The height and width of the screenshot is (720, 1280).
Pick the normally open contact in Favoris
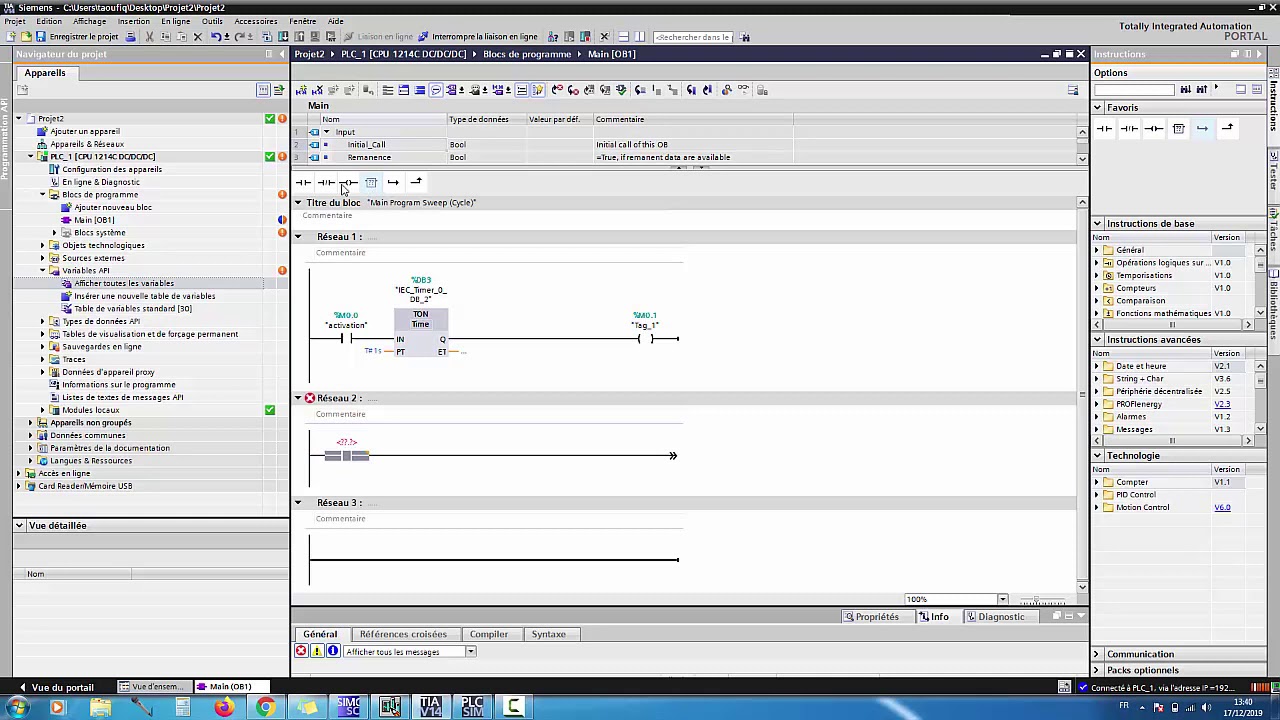pos(1104,128)
